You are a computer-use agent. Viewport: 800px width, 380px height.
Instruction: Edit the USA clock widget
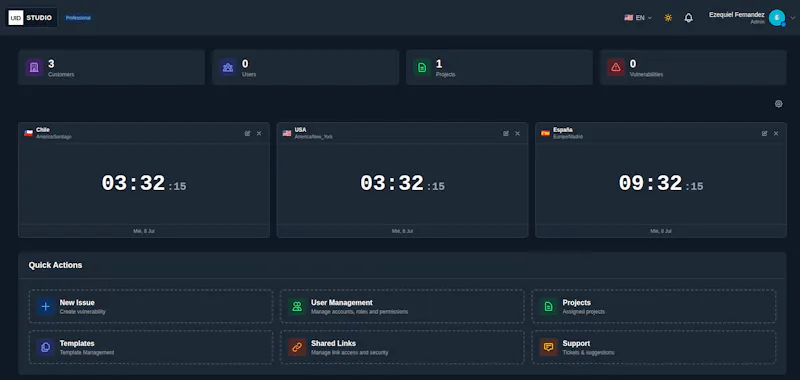coord(506,134)
